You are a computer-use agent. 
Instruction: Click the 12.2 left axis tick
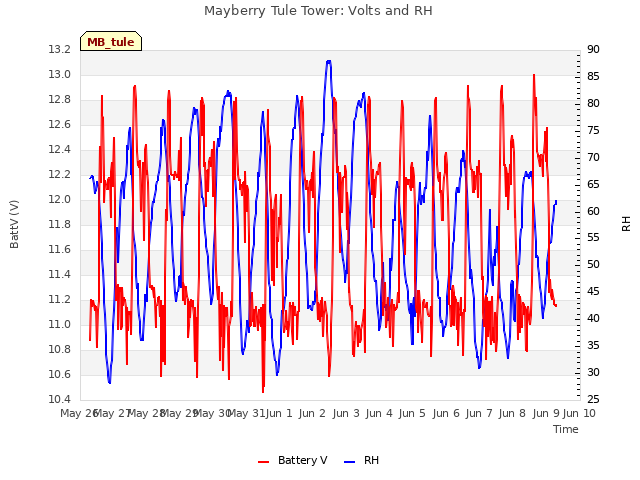(x=60, y=175)
